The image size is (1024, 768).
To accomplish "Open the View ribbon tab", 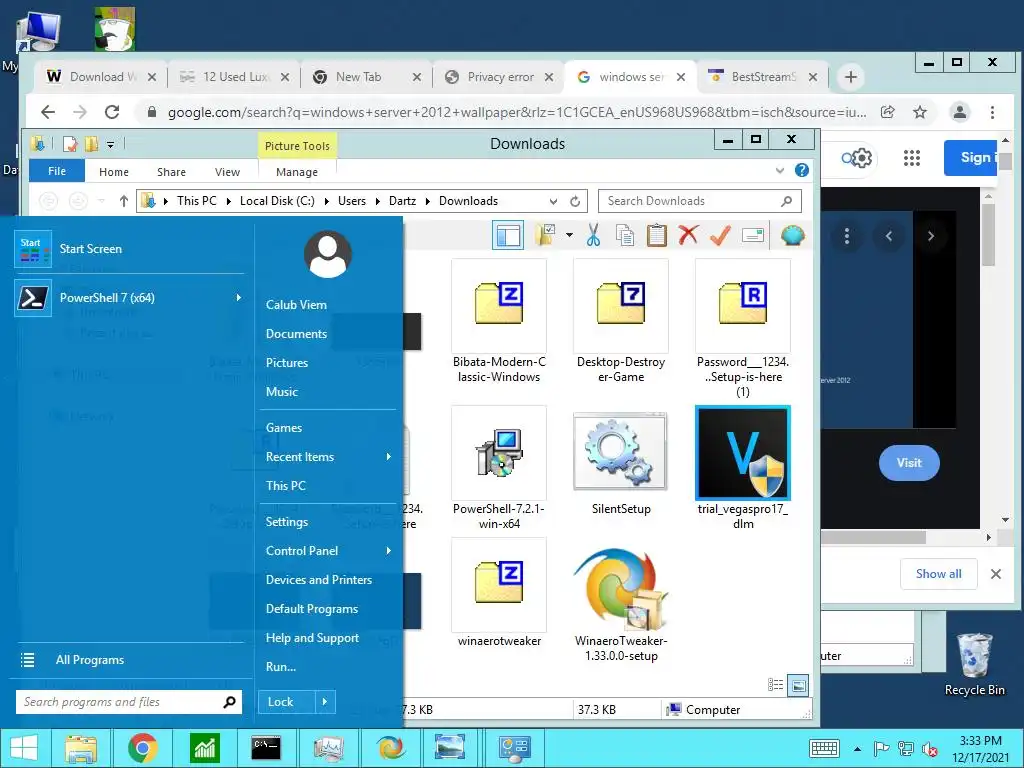I will coord(227,172).
